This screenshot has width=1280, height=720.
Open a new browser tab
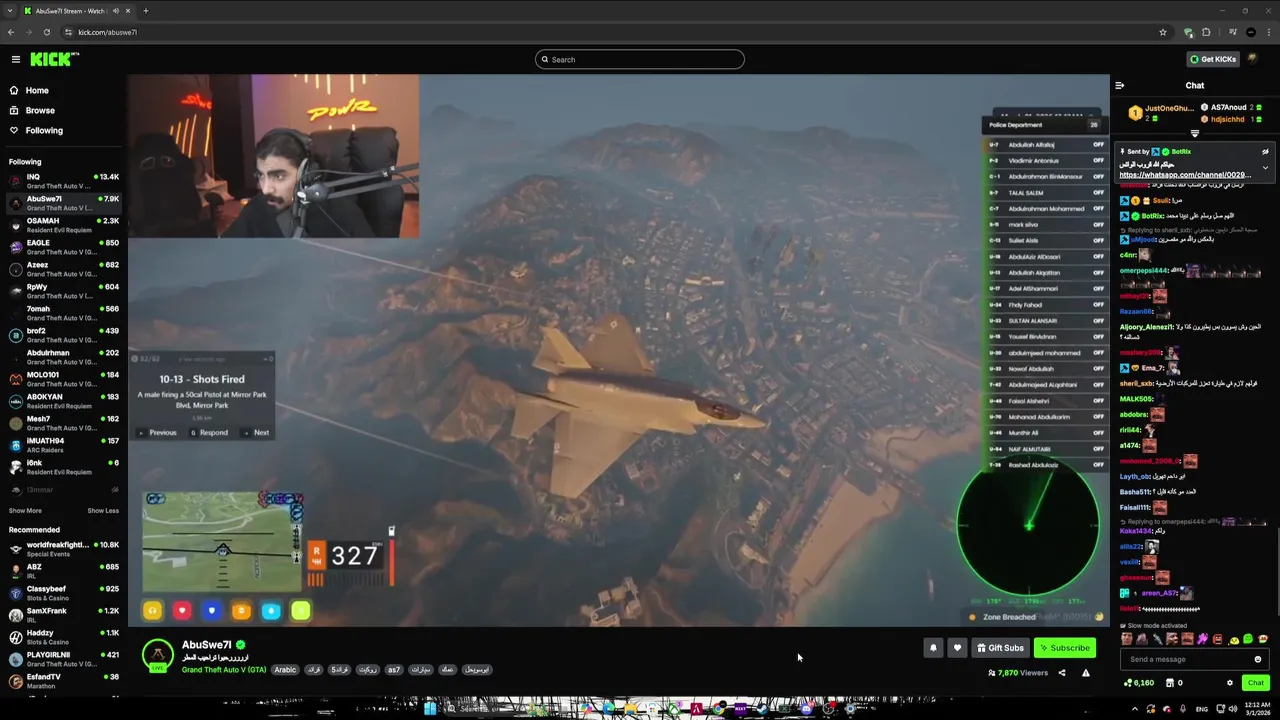[x=146, y=11]
